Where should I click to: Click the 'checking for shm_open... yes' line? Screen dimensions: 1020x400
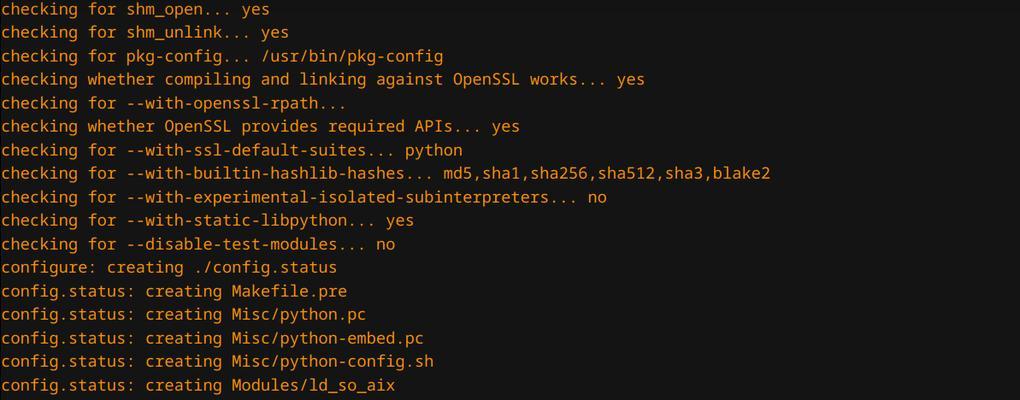pyautogui.click(x=135, y=10)
